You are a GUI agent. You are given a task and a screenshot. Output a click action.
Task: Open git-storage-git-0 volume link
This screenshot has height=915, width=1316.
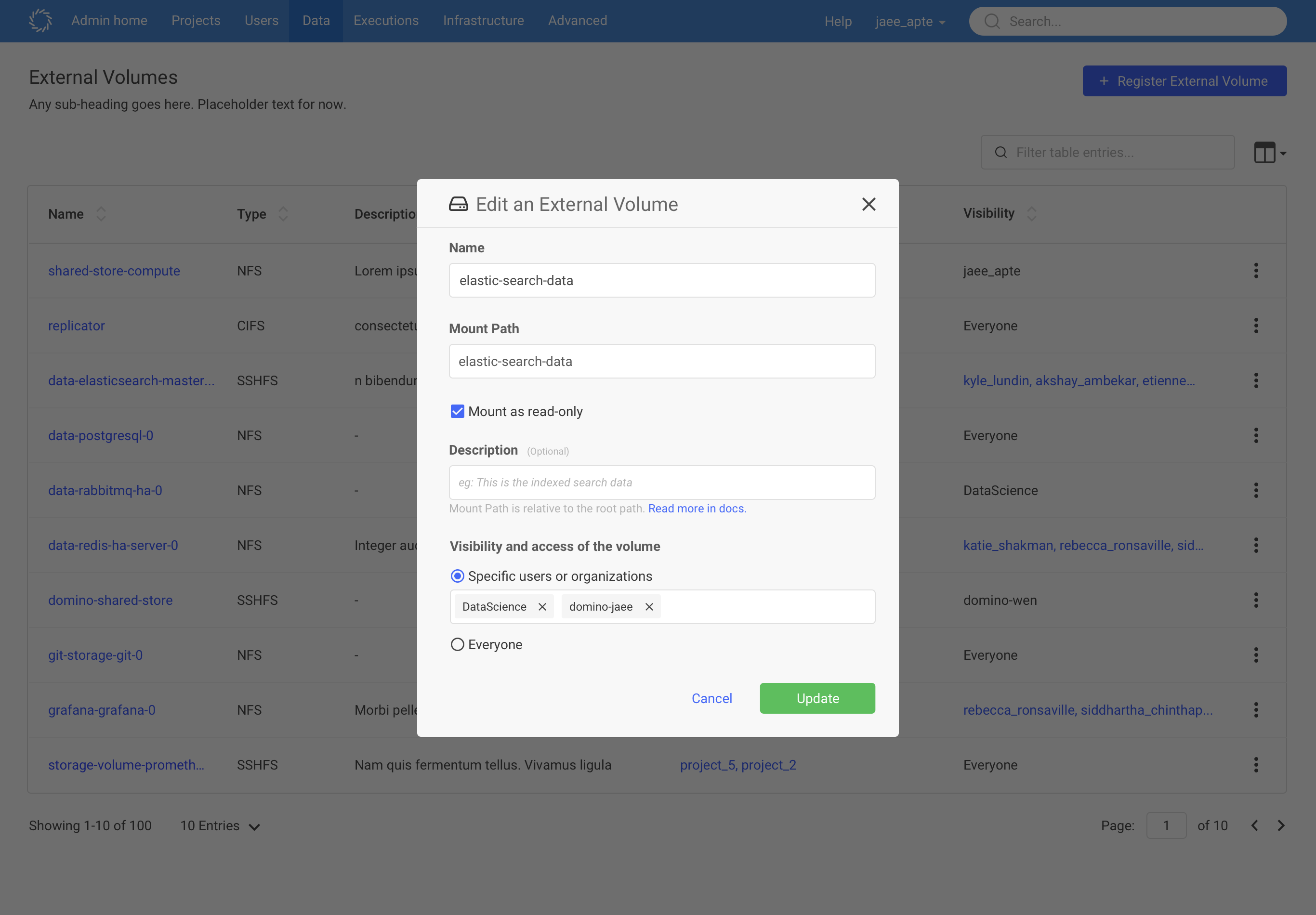[x=95, y=655]
